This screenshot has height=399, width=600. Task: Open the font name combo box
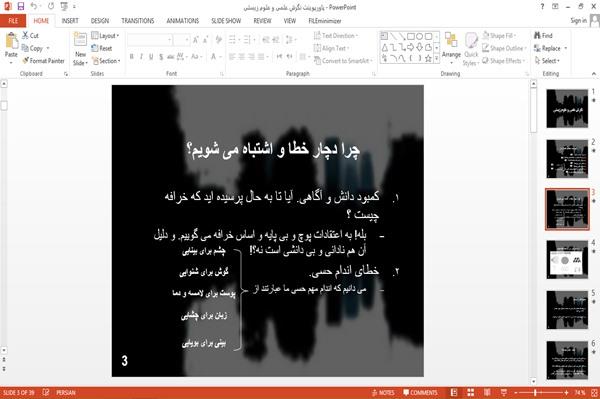(150, 40)
